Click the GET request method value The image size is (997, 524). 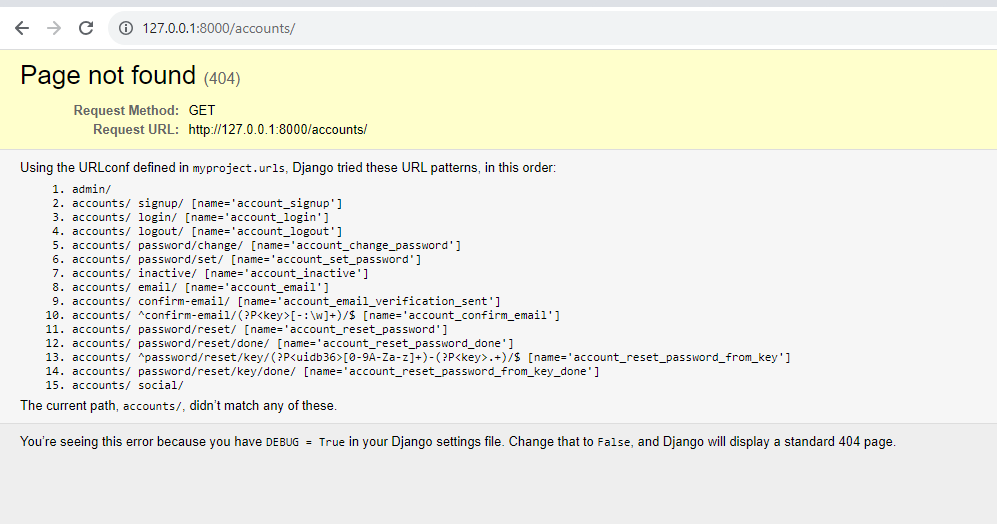tap(201, 111)
